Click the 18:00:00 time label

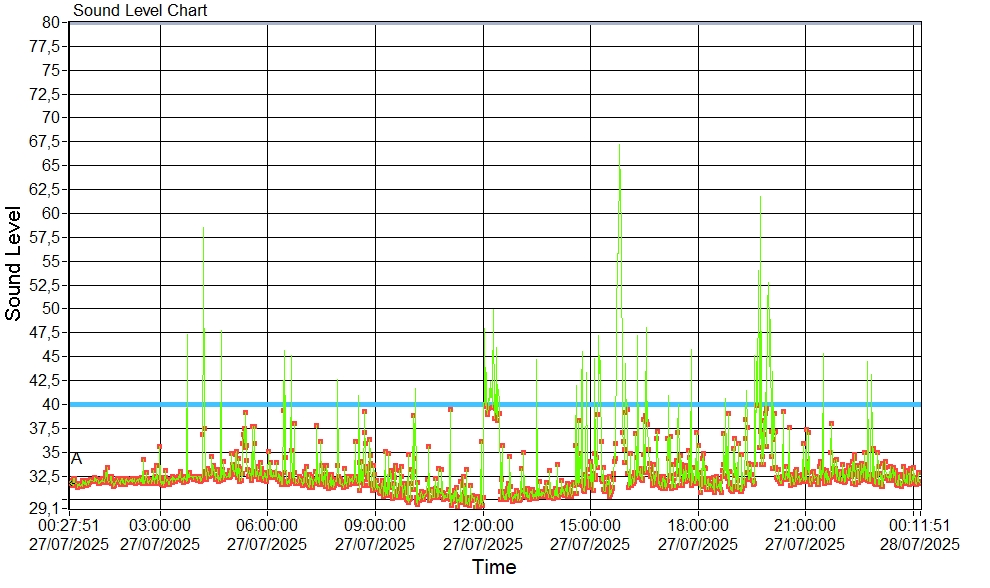[698, 524]
